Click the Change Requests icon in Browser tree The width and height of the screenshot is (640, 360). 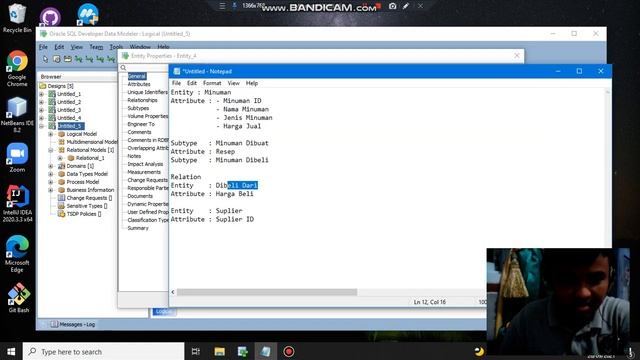point(62,198)
